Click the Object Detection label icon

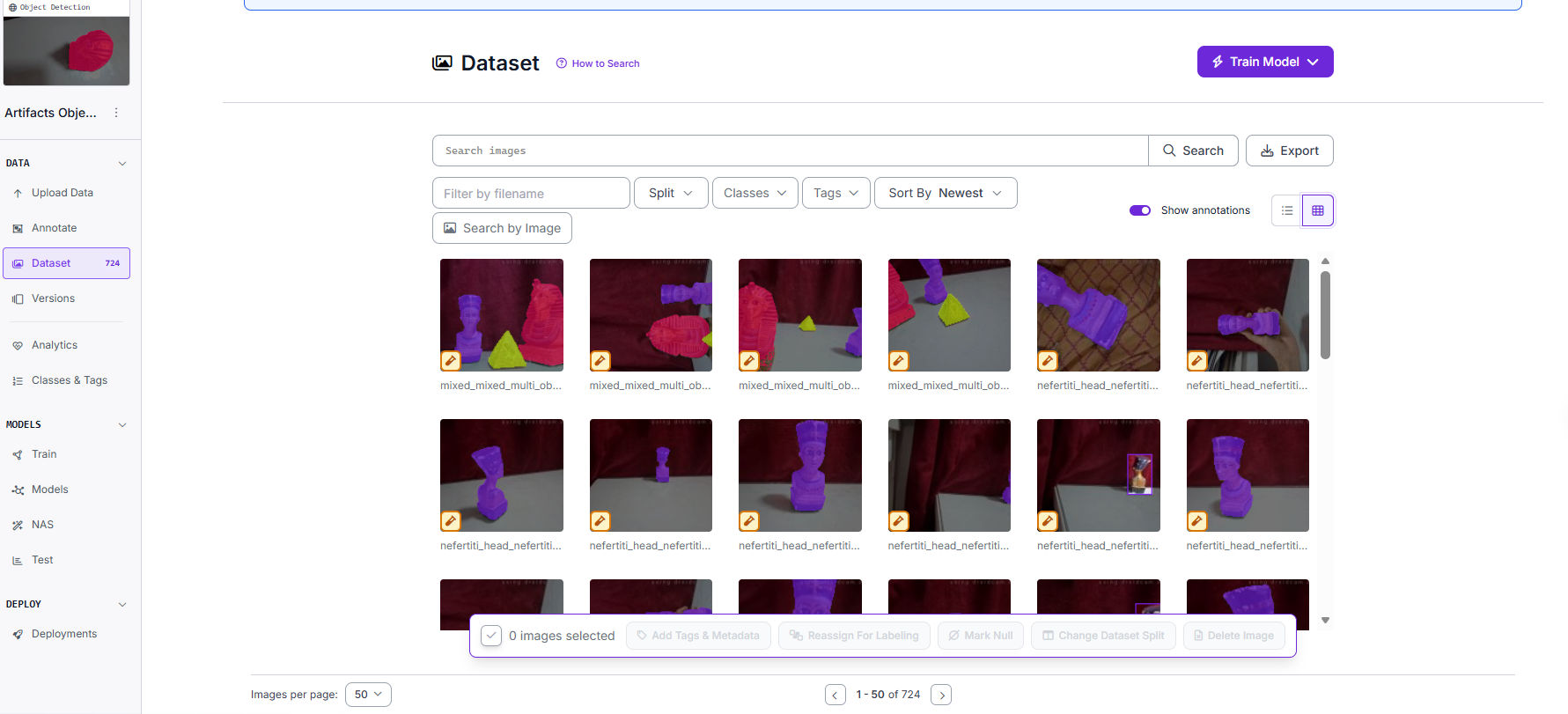[12, 7]
